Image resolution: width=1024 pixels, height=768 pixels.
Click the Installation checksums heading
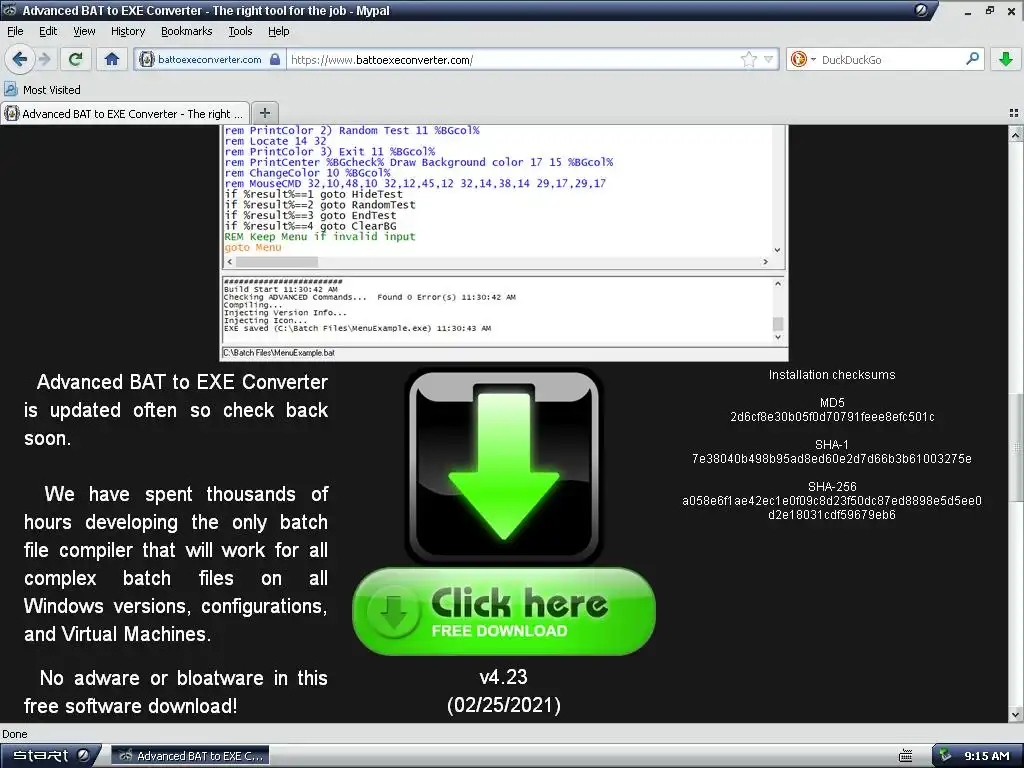pyautogui.click(x=832, y=375)
